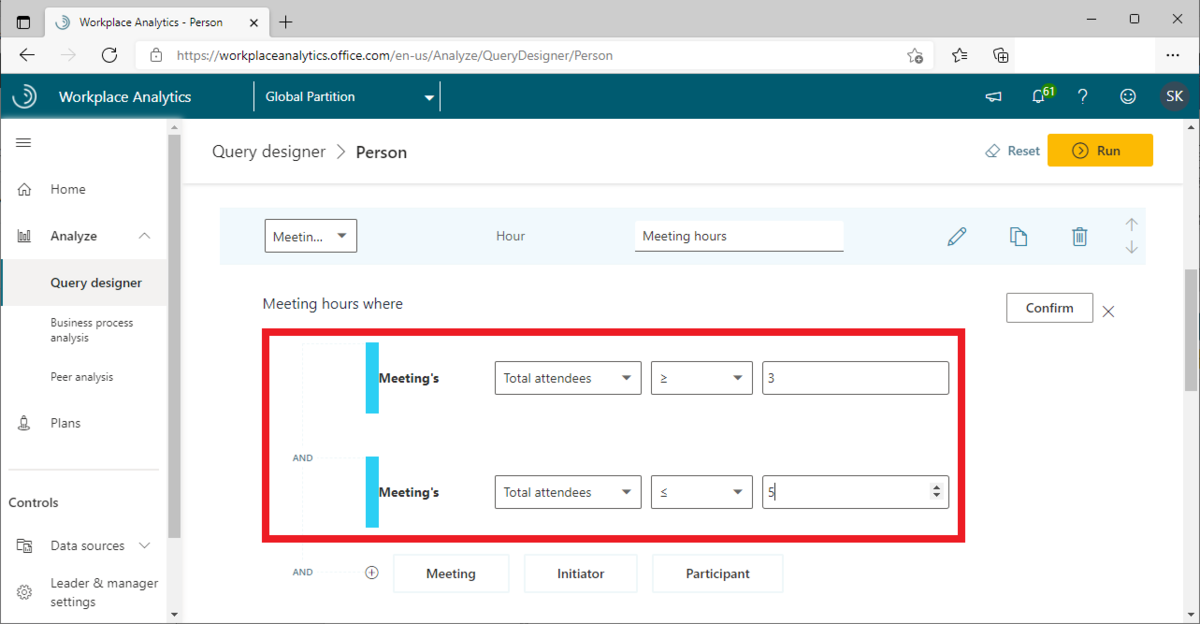This screenshot has height=624, width=1200.
Task: Click the main page vertical scrollbar
Action: click(x=1191, y=330)
